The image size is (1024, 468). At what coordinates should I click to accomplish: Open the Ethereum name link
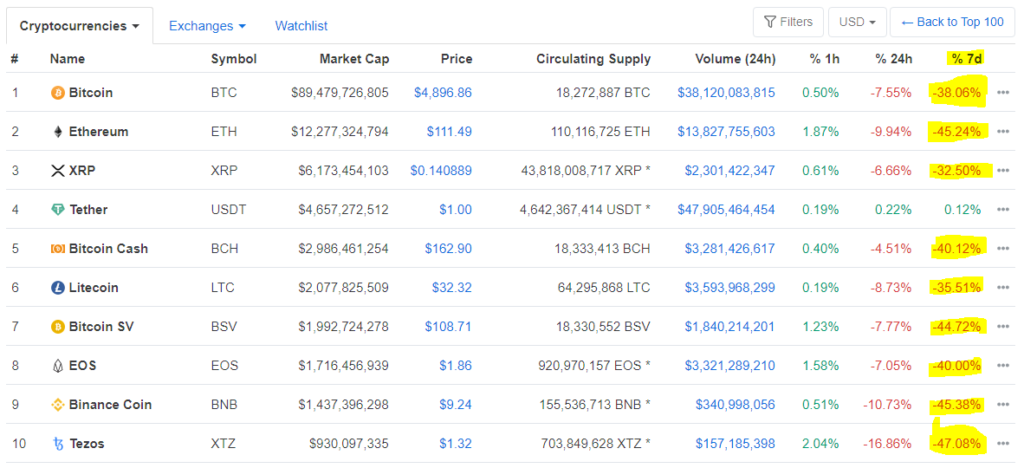pos(99,132)
